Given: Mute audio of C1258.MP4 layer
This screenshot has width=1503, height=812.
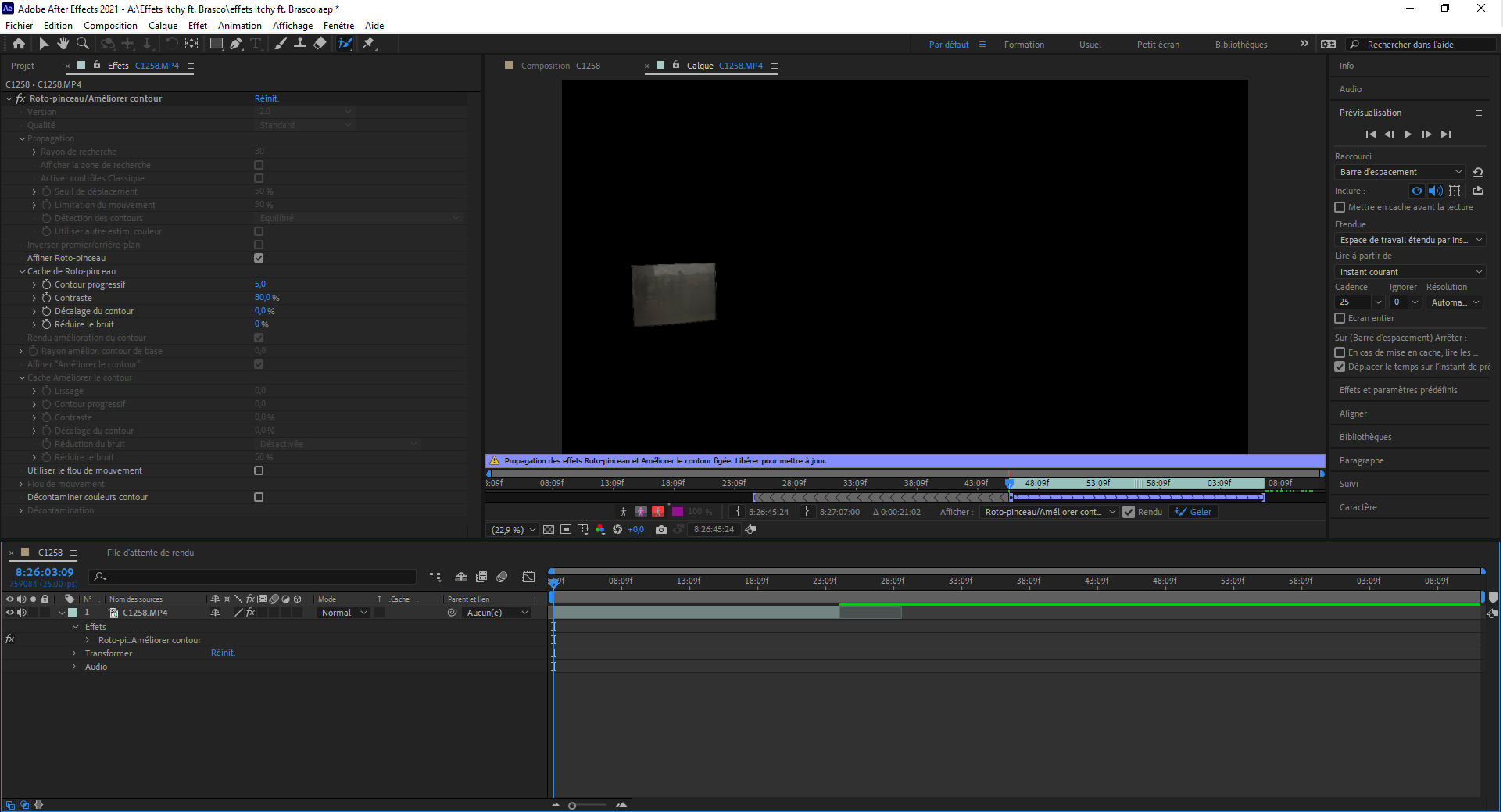Looking at the screenshot, I should click(22, 613).
